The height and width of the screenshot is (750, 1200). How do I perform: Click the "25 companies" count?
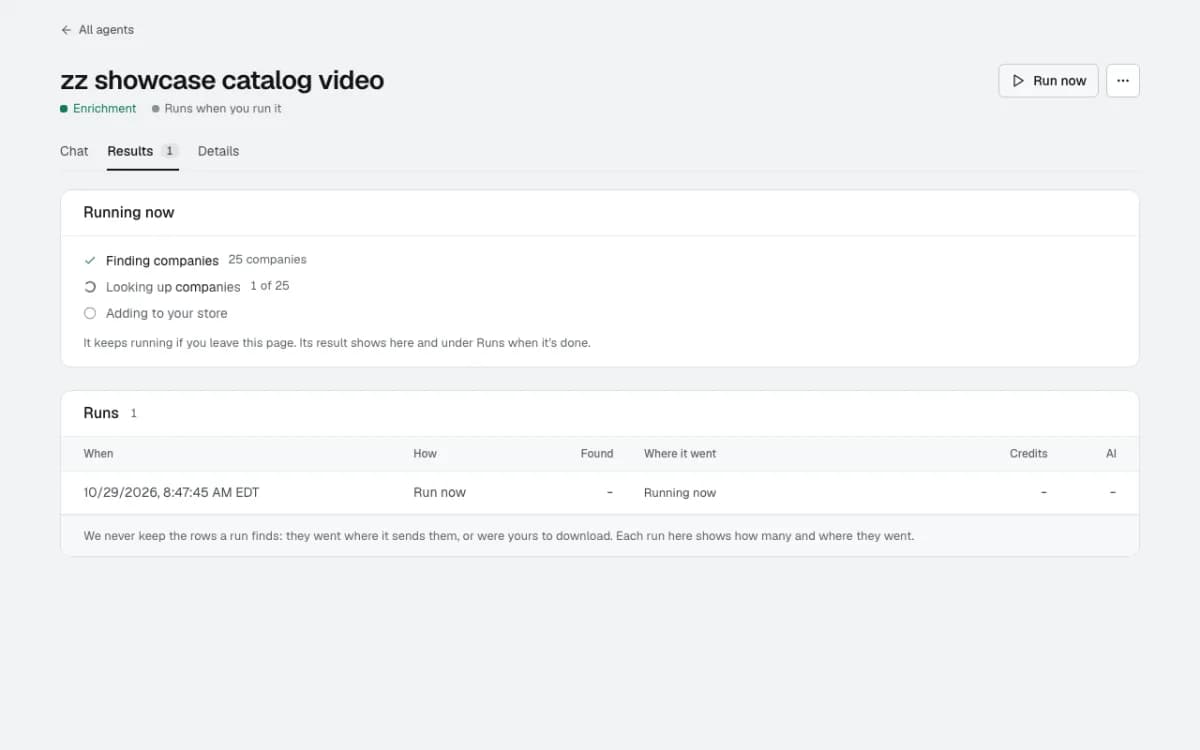267,259
